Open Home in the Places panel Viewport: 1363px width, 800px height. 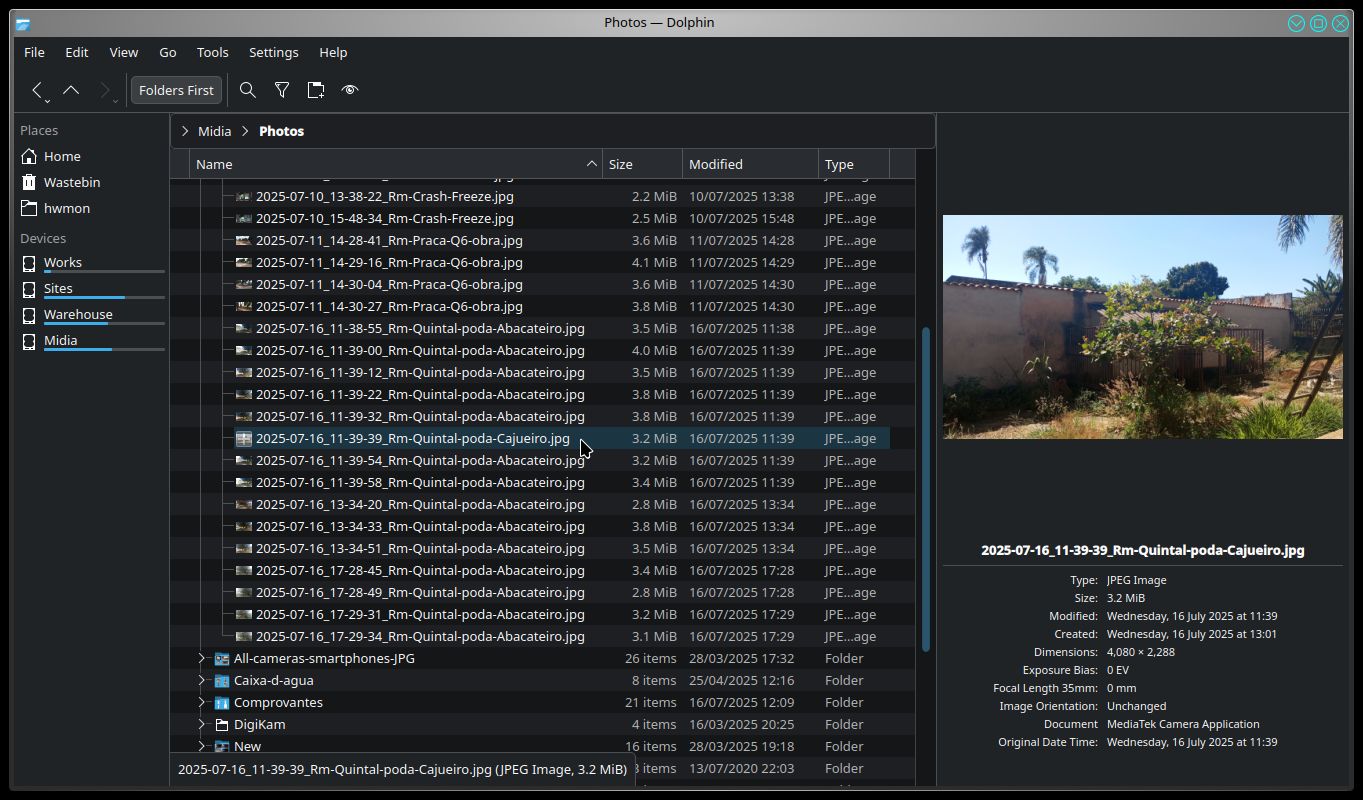(x=62, y=156)
